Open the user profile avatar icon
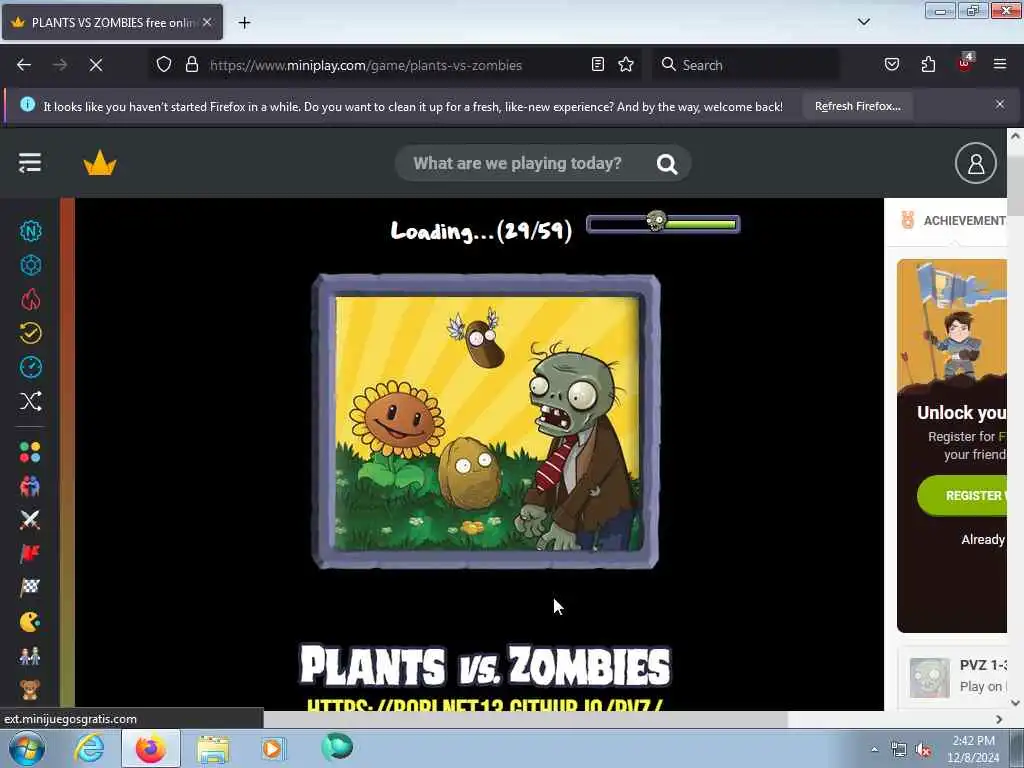The width and height of the screenshot is (1024, 768). pyautogui.click(x=975, y=163)
